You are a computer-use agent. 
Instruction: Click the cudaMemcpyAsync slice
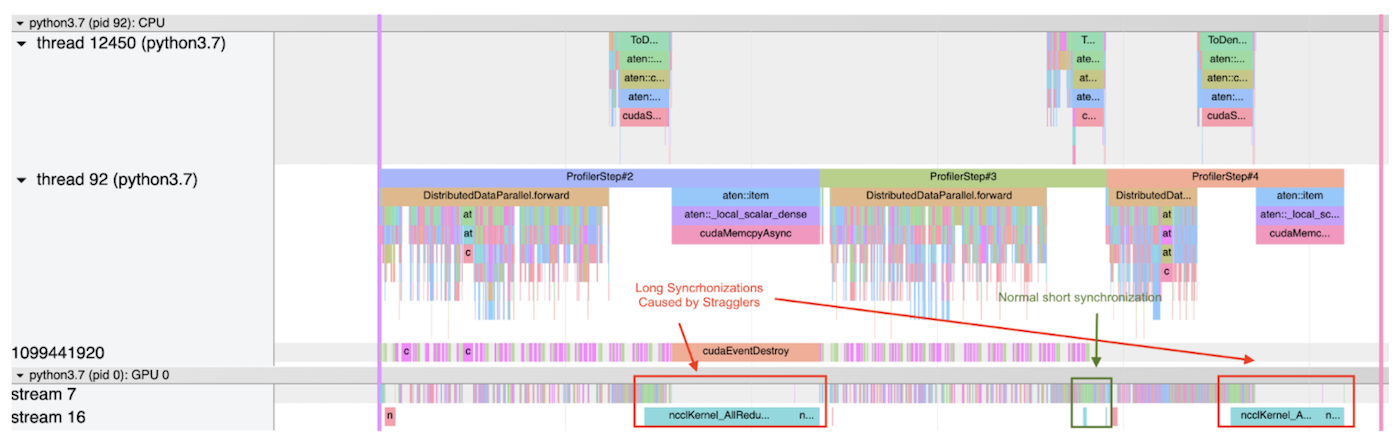(x=744, y=234)
